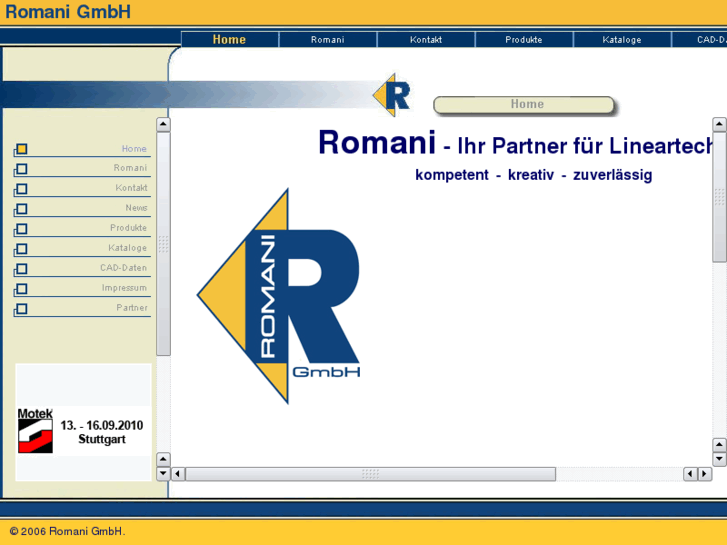This screenshot has height=545, width=727.
Task: Click the horizontal scrollbar right arrow
Action: point(705,474)
